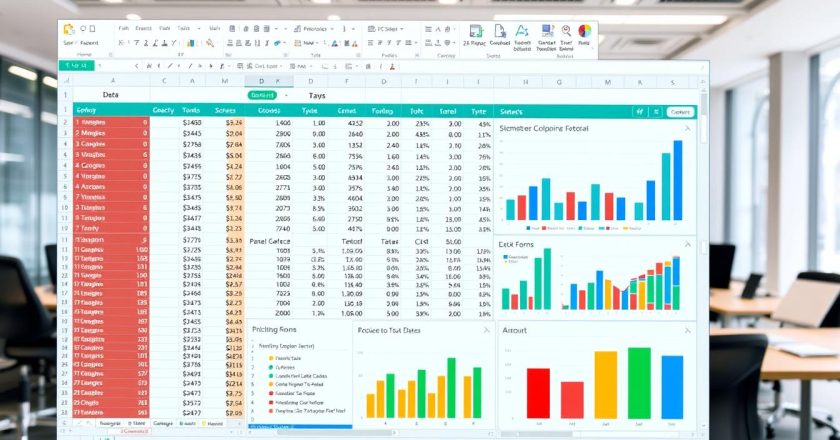Expand the chevron on the bar chart panel
This screenshot has height=440, width=840.
click(x=487, y=329)
